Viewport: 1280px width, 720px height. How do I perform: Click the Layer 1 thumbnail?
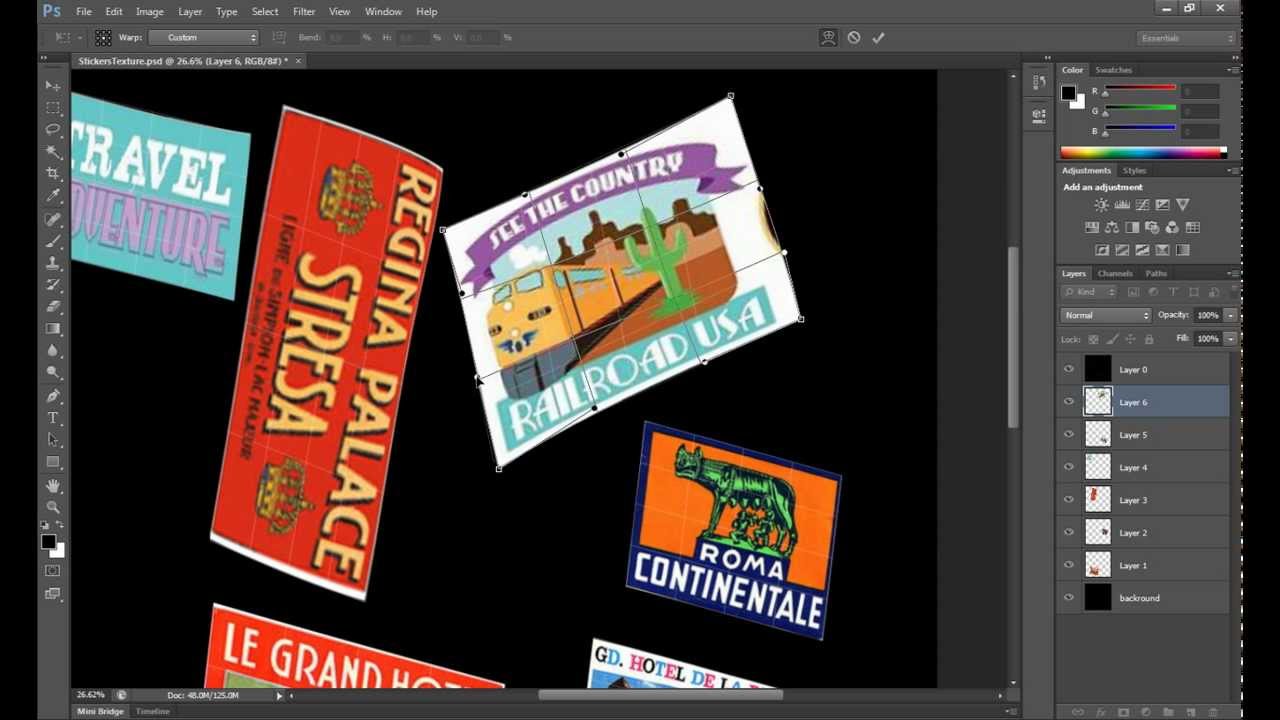pyautogui.click(x=1098, y=565)
